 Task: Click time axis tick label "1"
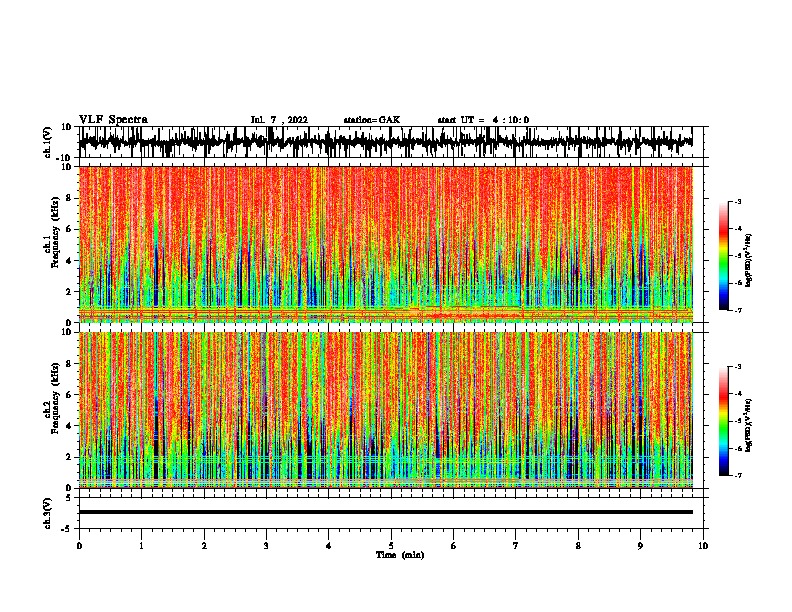click(141, 545)
